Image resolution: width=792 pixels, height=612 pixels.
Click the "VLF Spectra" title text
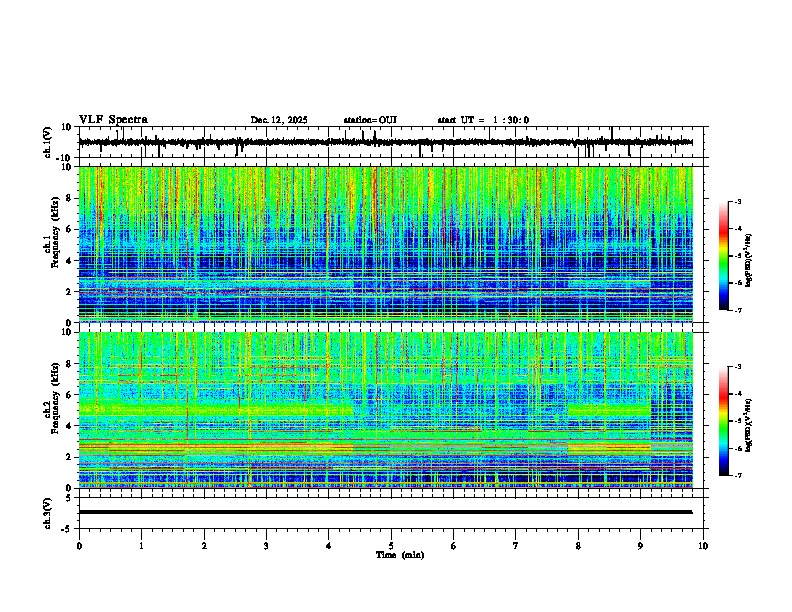[x=113, y=120]
